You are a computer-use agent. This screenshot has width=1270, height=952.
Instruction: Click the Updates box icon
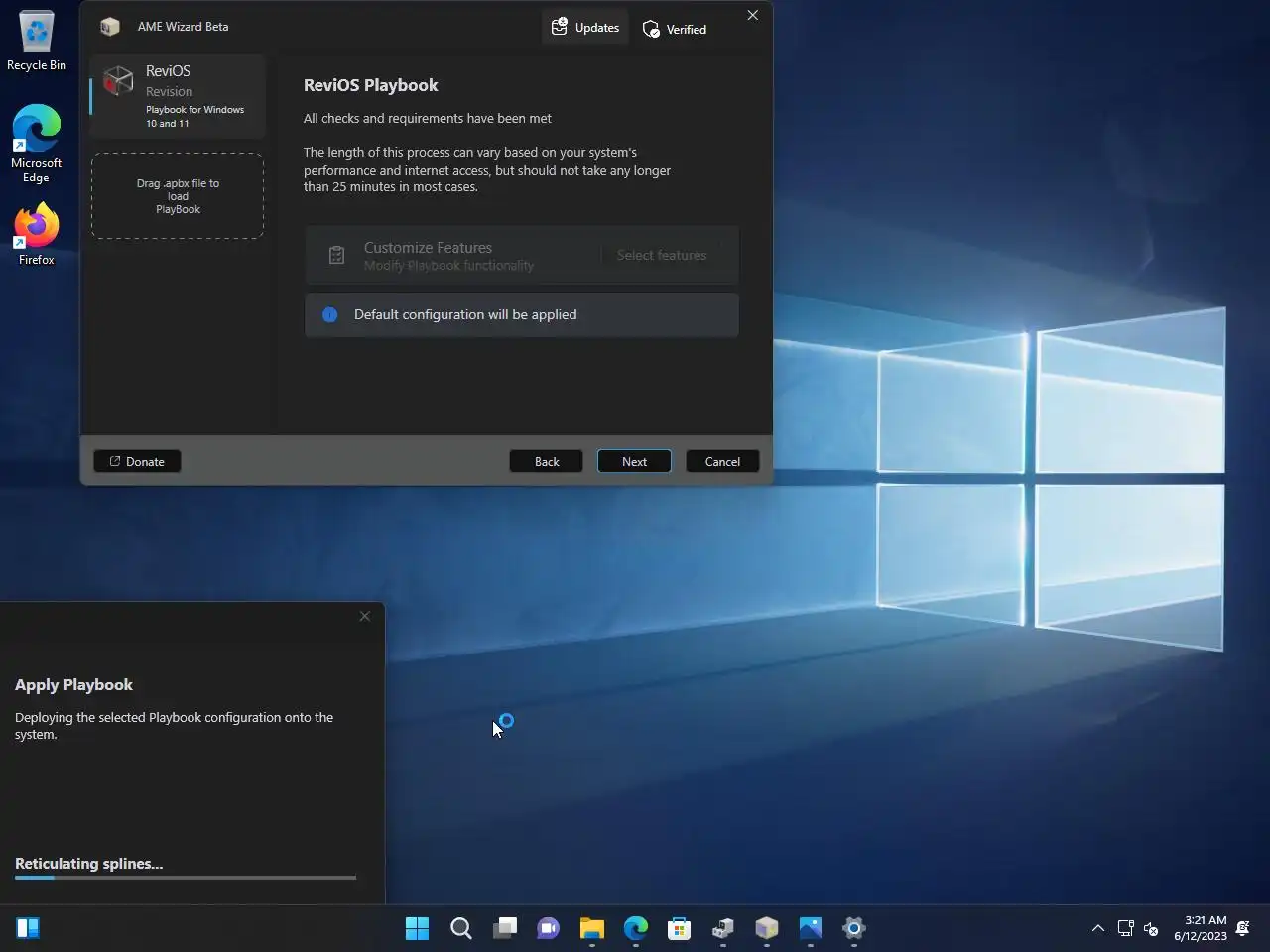click(560, 27)
